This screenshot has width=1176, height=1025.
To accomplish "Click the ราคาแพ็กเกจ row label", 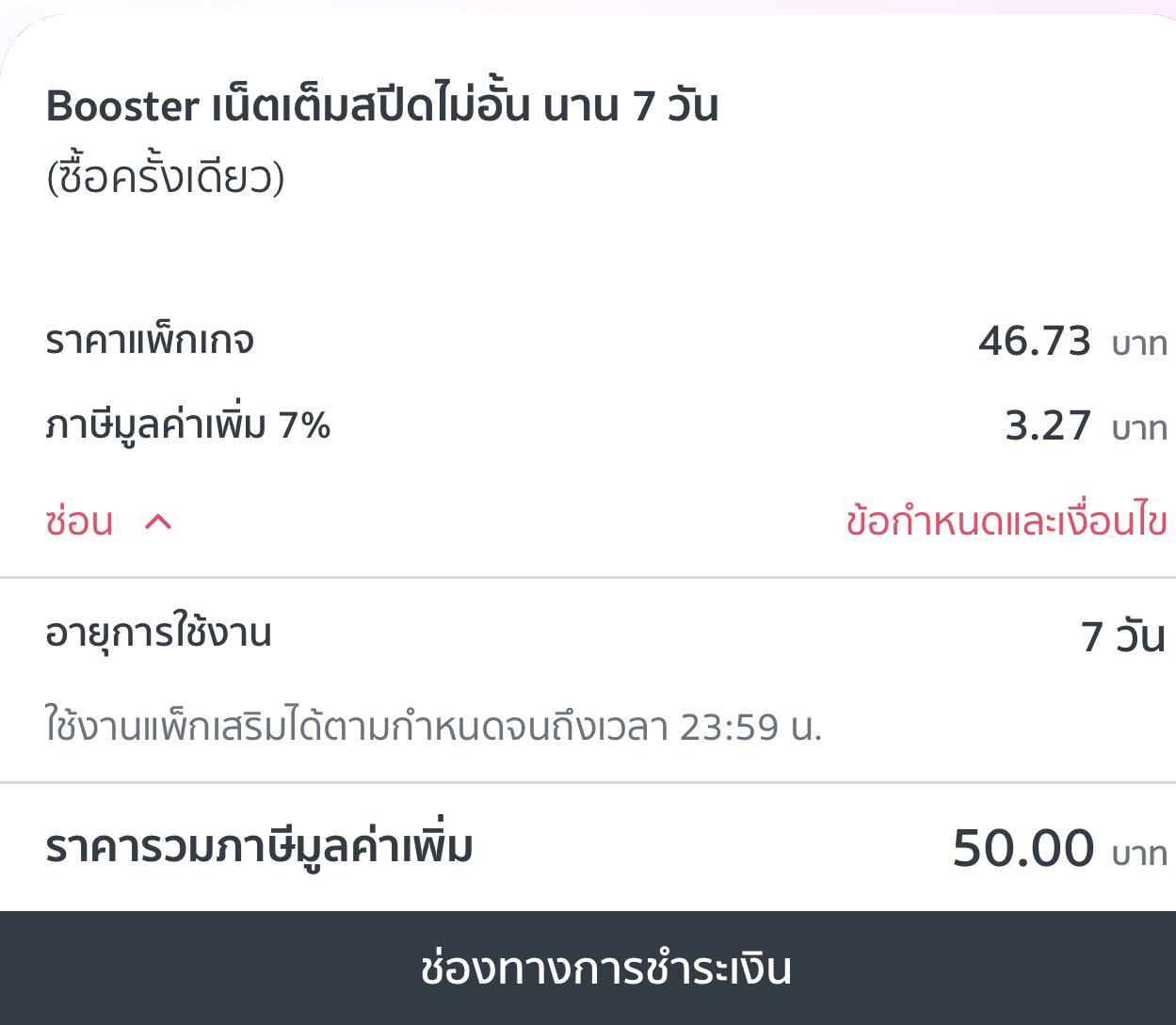I will (150, 340).
